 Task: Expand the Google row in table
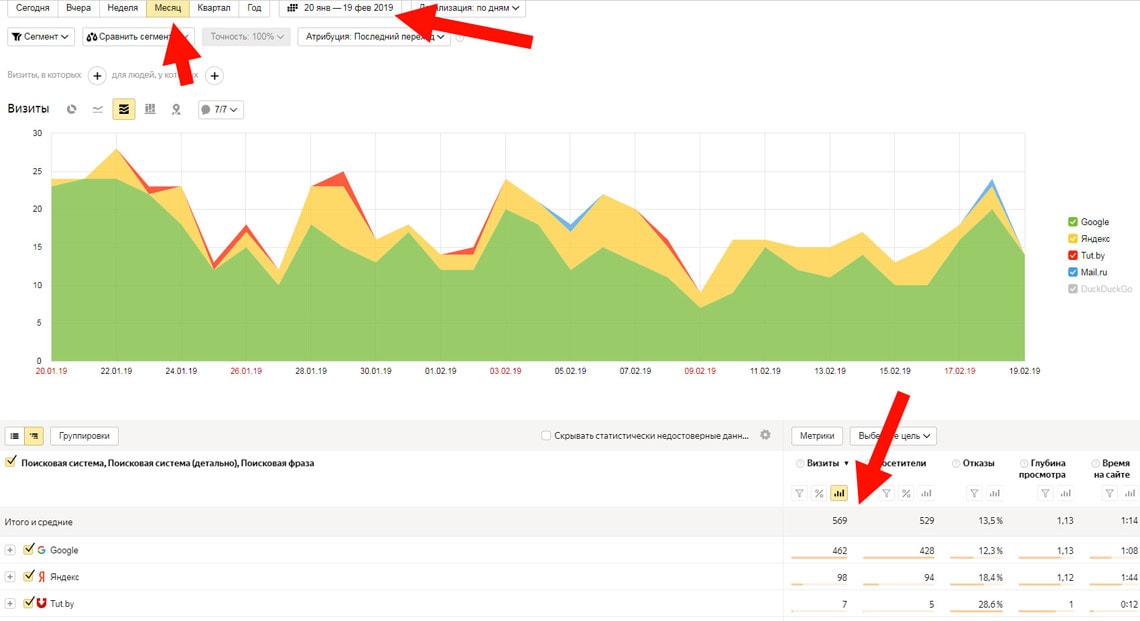point(10,550)
